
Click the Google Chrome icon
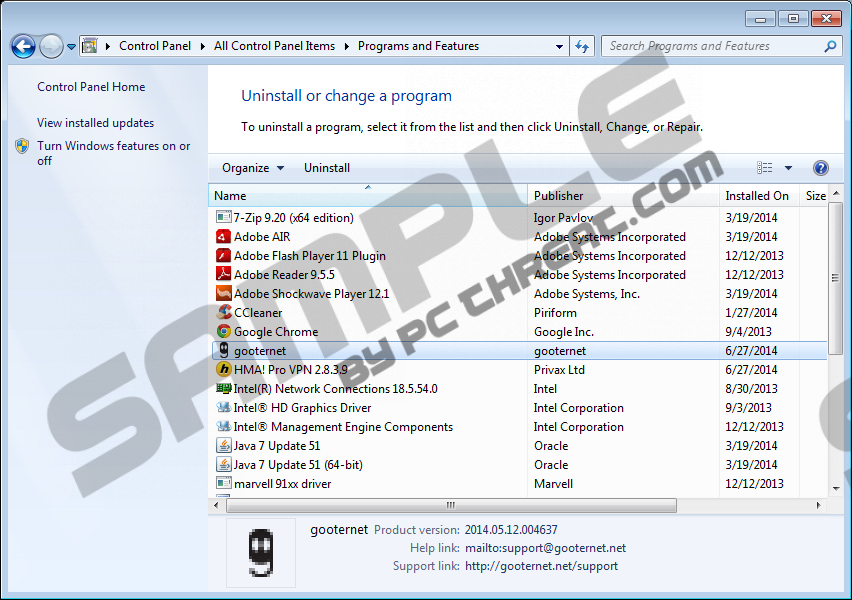(x=224, y=332)
